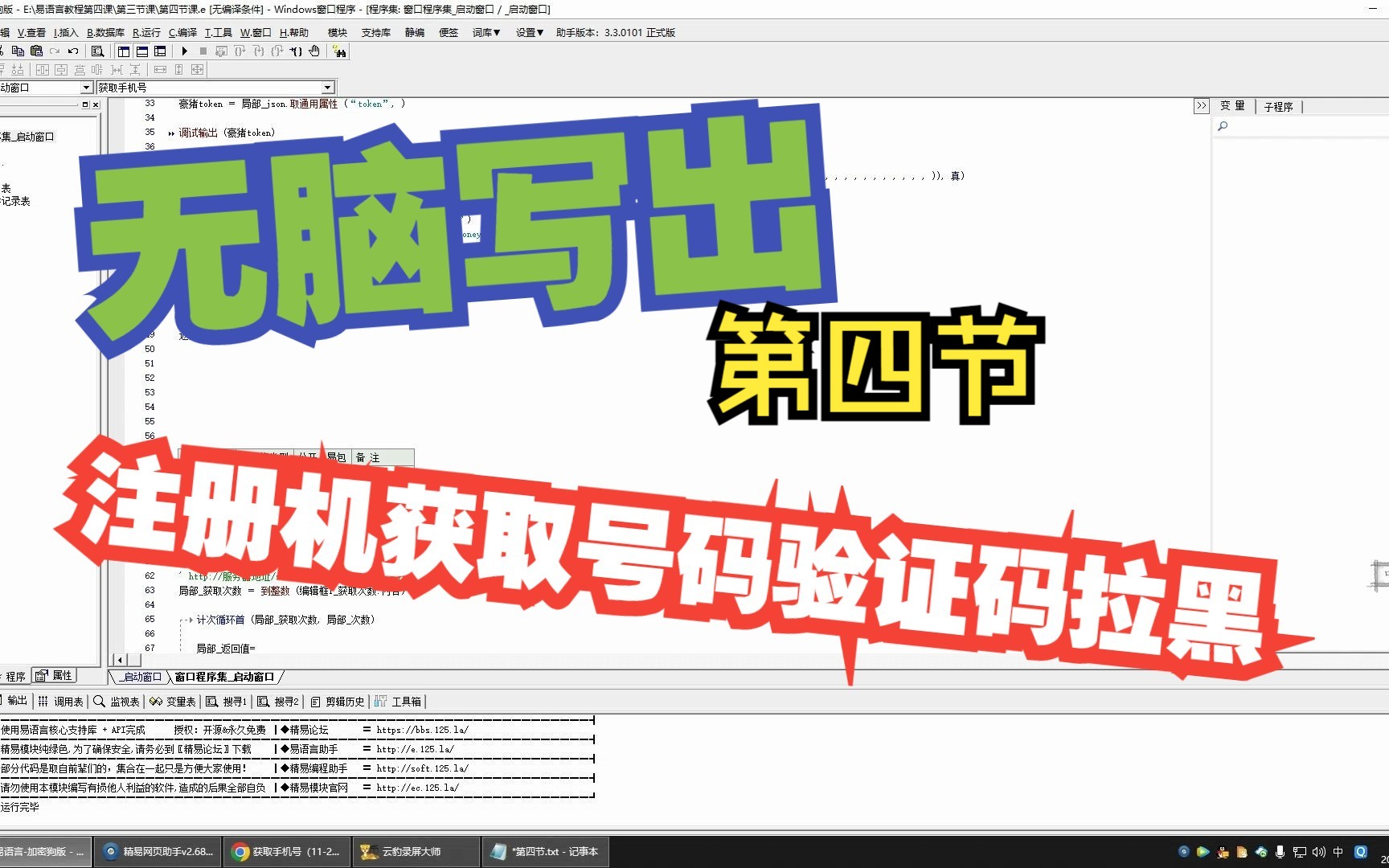The image size is (1389, 868).
Task: Open the 剪辑历史 tab
Action: 338,701
